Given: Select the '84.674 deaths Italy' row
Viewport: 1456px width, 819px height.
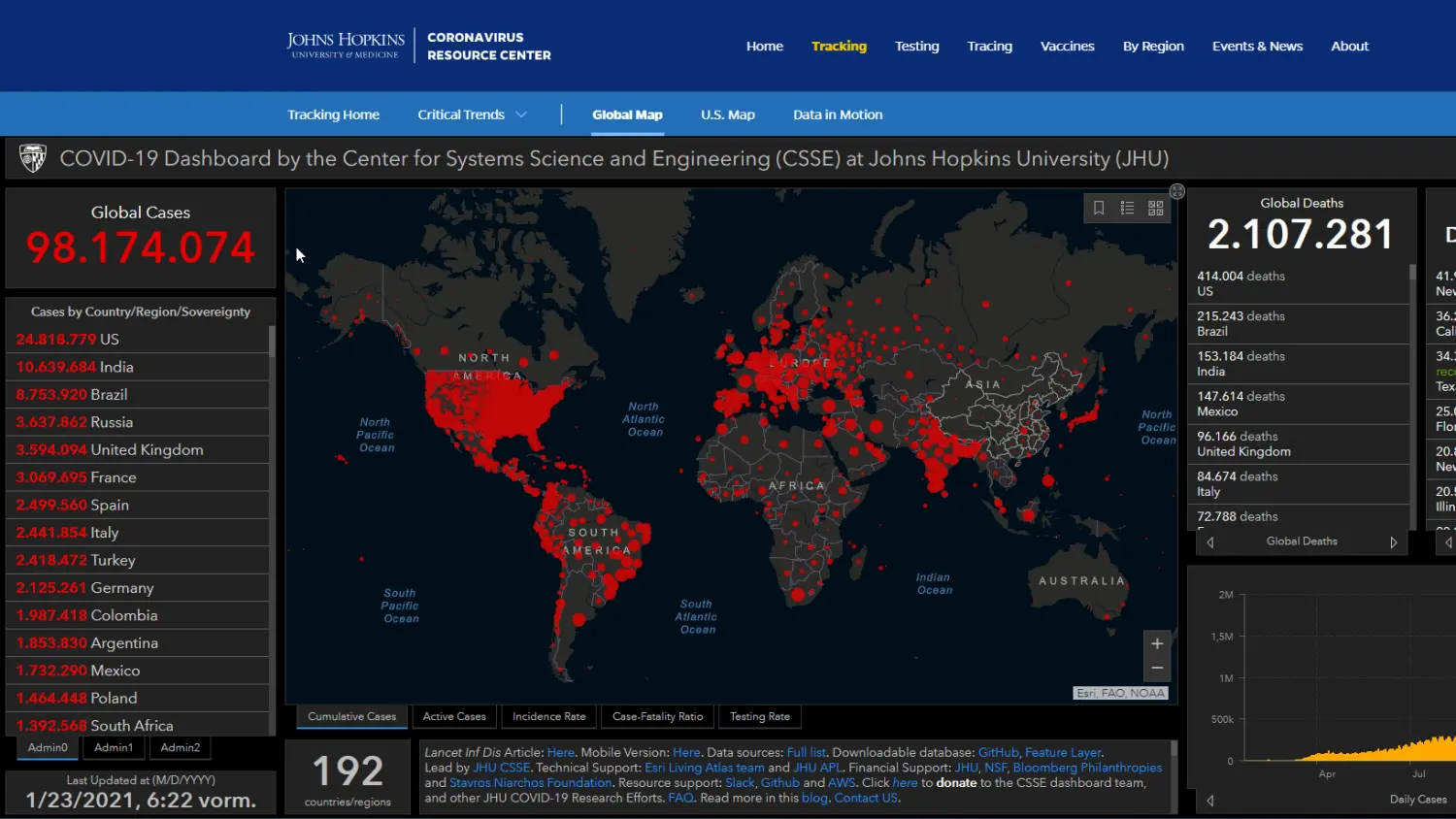Looking at the screenshot, I should click(1299, 484).
